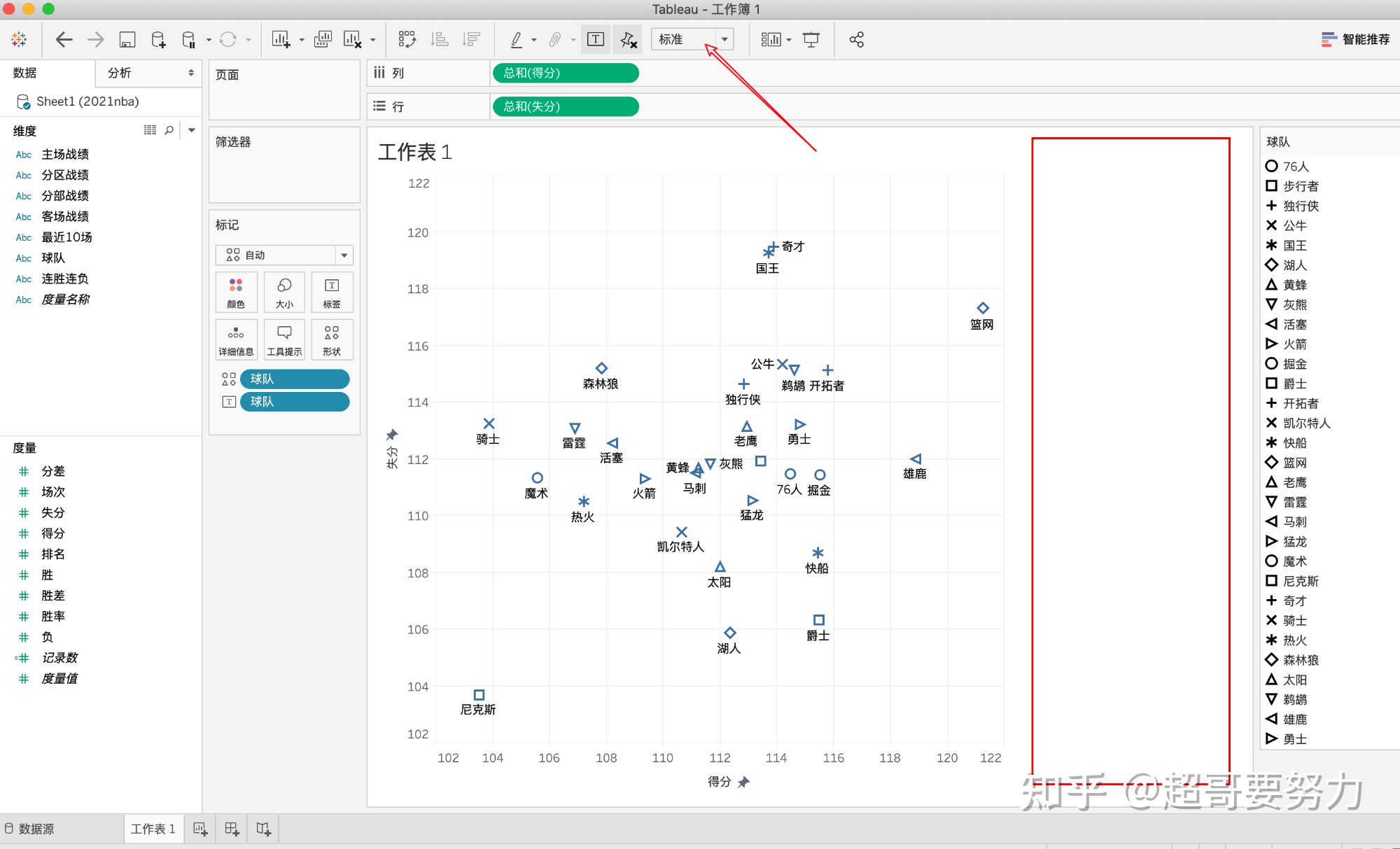Click the new worksheet tab icon
The height and width of the screenshot is (849, 1400).
pos(200,829)
